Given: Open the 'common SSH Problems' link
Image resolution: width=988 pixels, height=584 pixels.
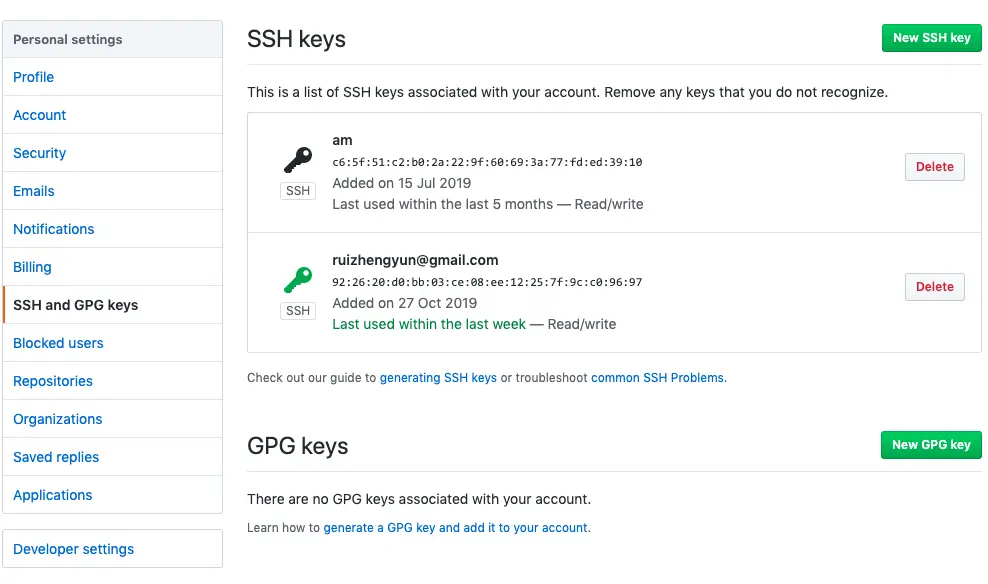Looking at the screenshot, I should (658, 378).
